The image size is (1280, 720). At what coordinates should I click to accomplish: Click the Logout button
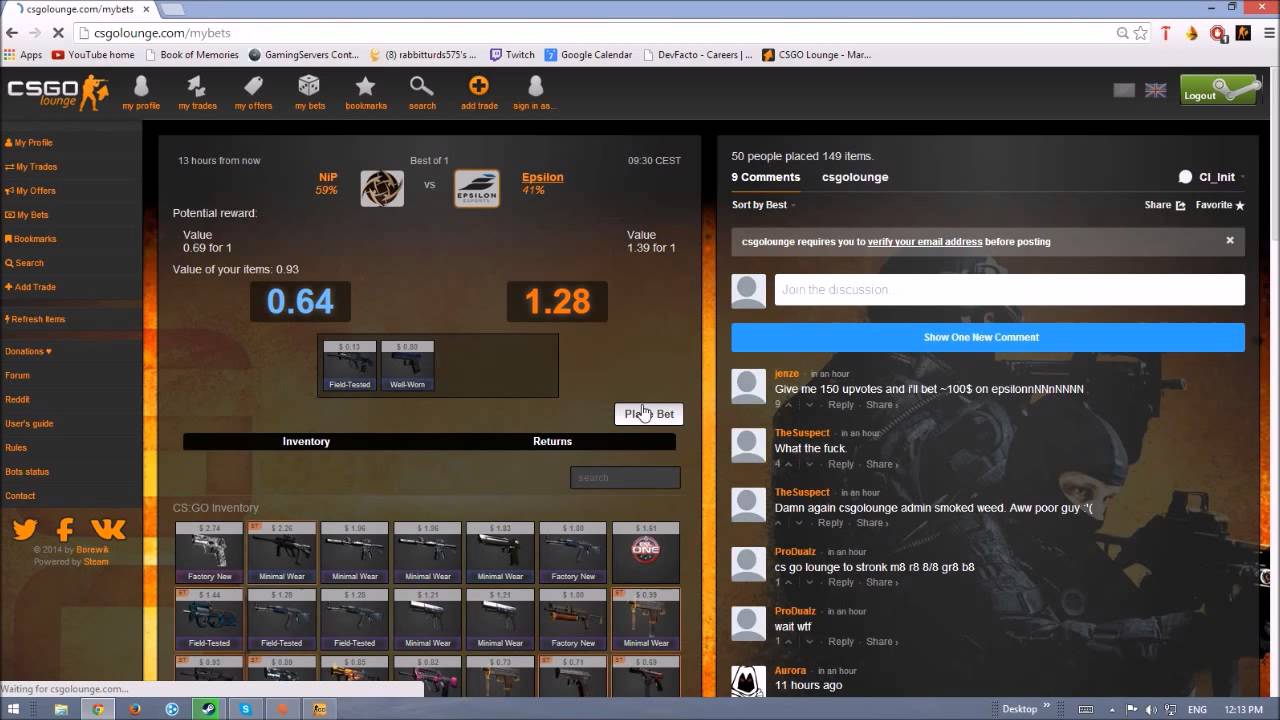pyautogui.click(x=1219, y=90)
